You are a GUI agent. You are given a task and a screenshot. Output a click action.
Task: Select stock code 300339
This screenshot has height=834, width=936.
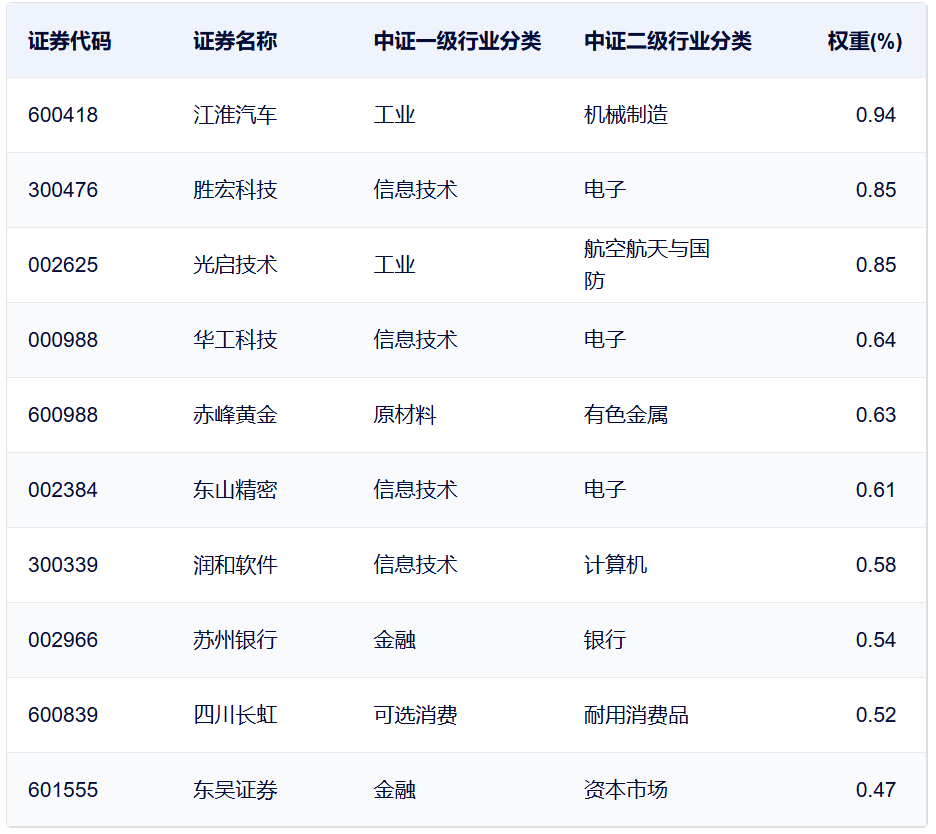tap(63, 565)
